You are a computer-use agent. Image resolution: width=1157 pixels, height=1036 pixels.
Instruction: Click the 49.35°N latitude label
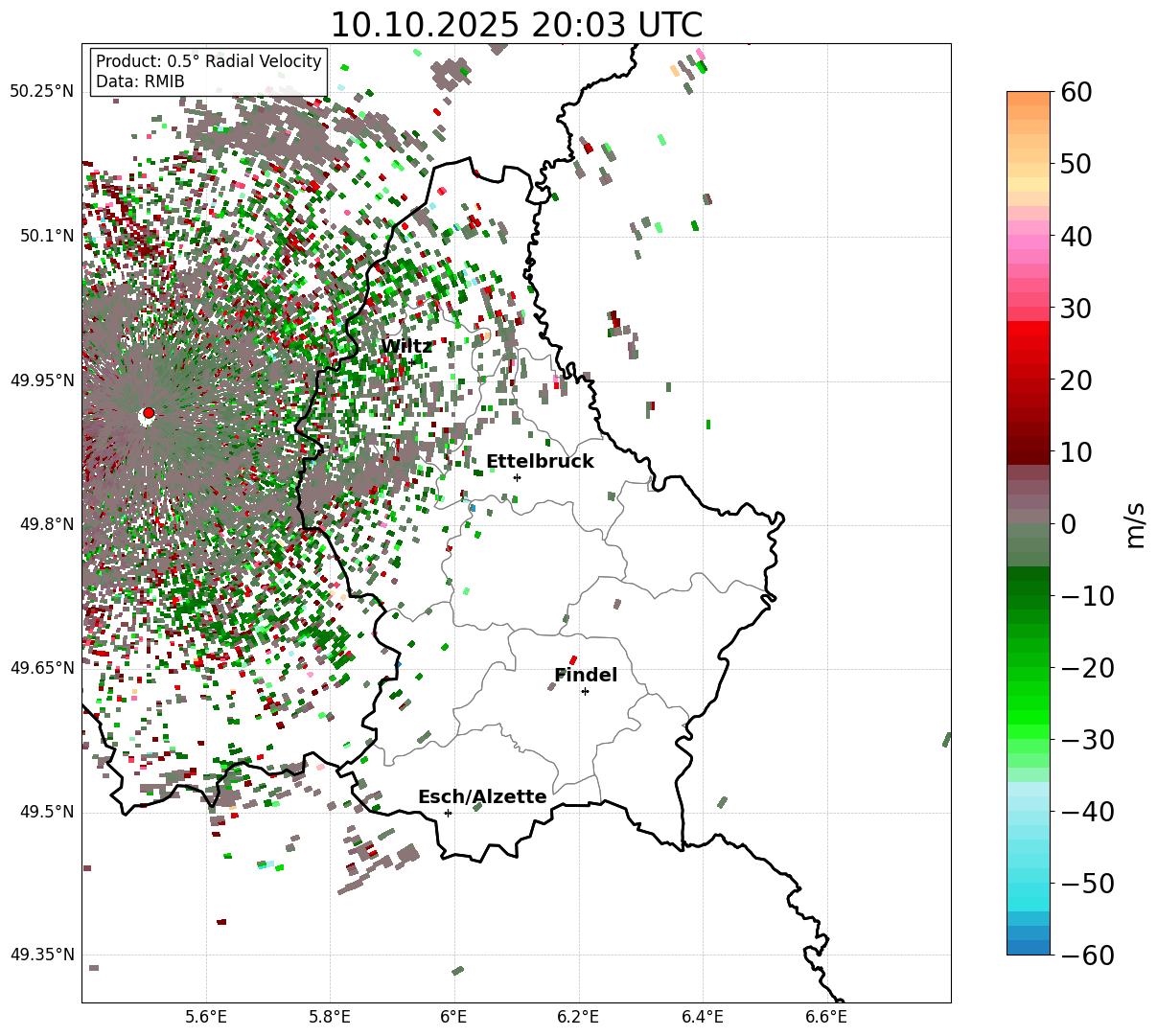click(x=42, y=955)
